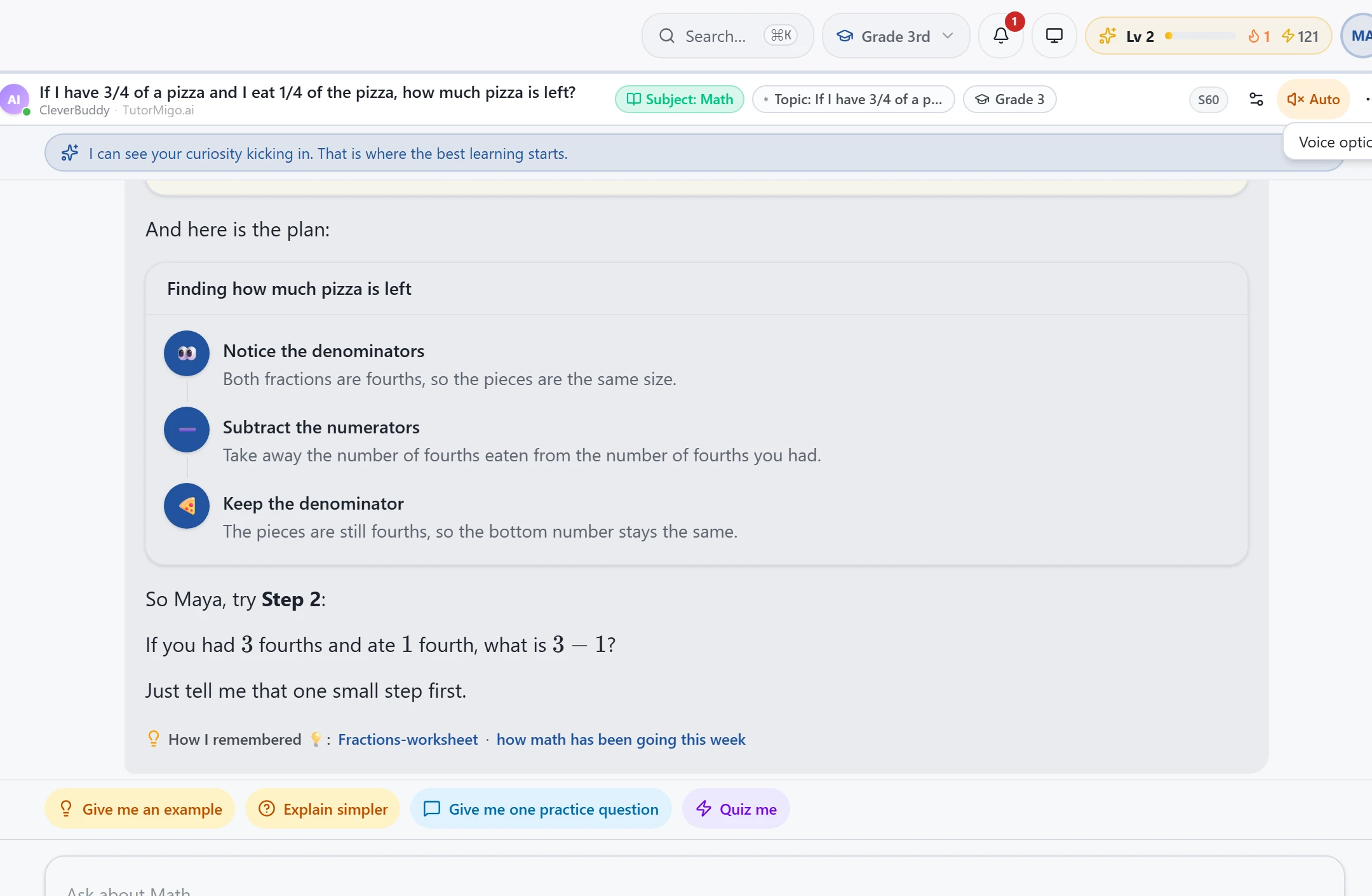1372x896 pixels.
Task: Click the Notice the denominators eyes icon
Action: [187, 353]
